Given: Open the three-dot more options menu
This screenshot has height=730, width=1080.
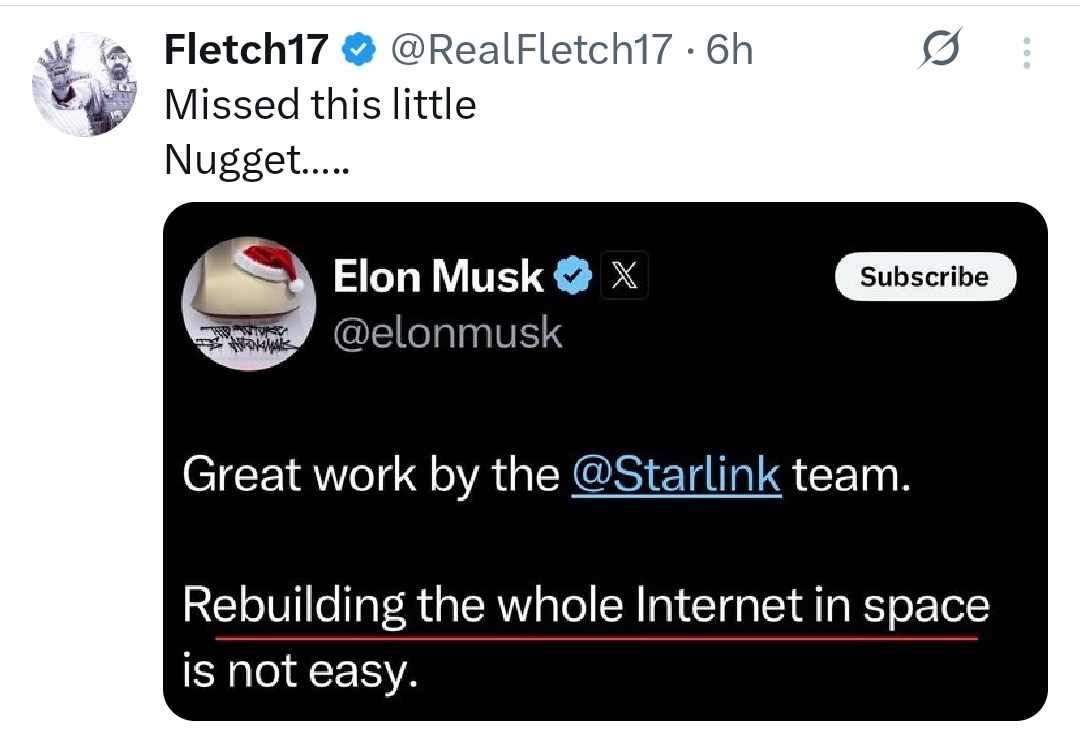Looking at the screenshot, I should tap(1026, 52).
